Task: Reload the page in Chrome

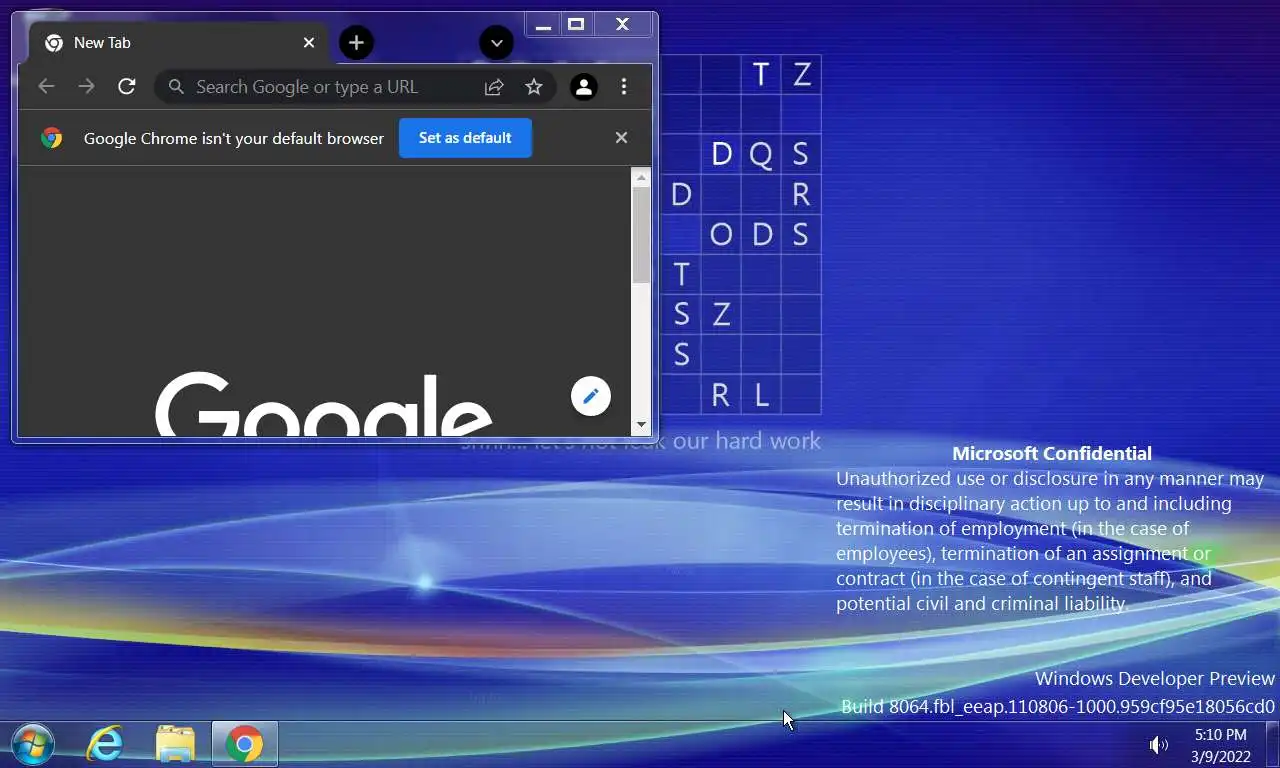Action: click(126, 87)
